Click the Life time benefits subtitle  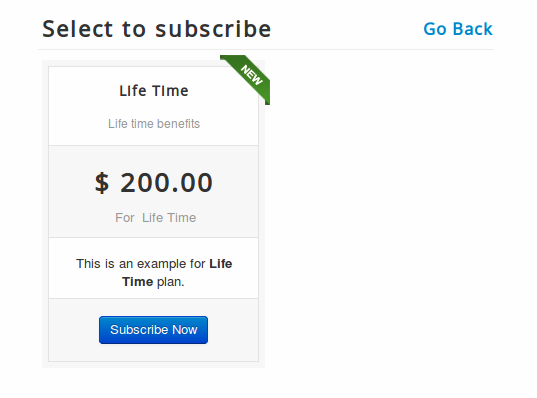(154, 124)
